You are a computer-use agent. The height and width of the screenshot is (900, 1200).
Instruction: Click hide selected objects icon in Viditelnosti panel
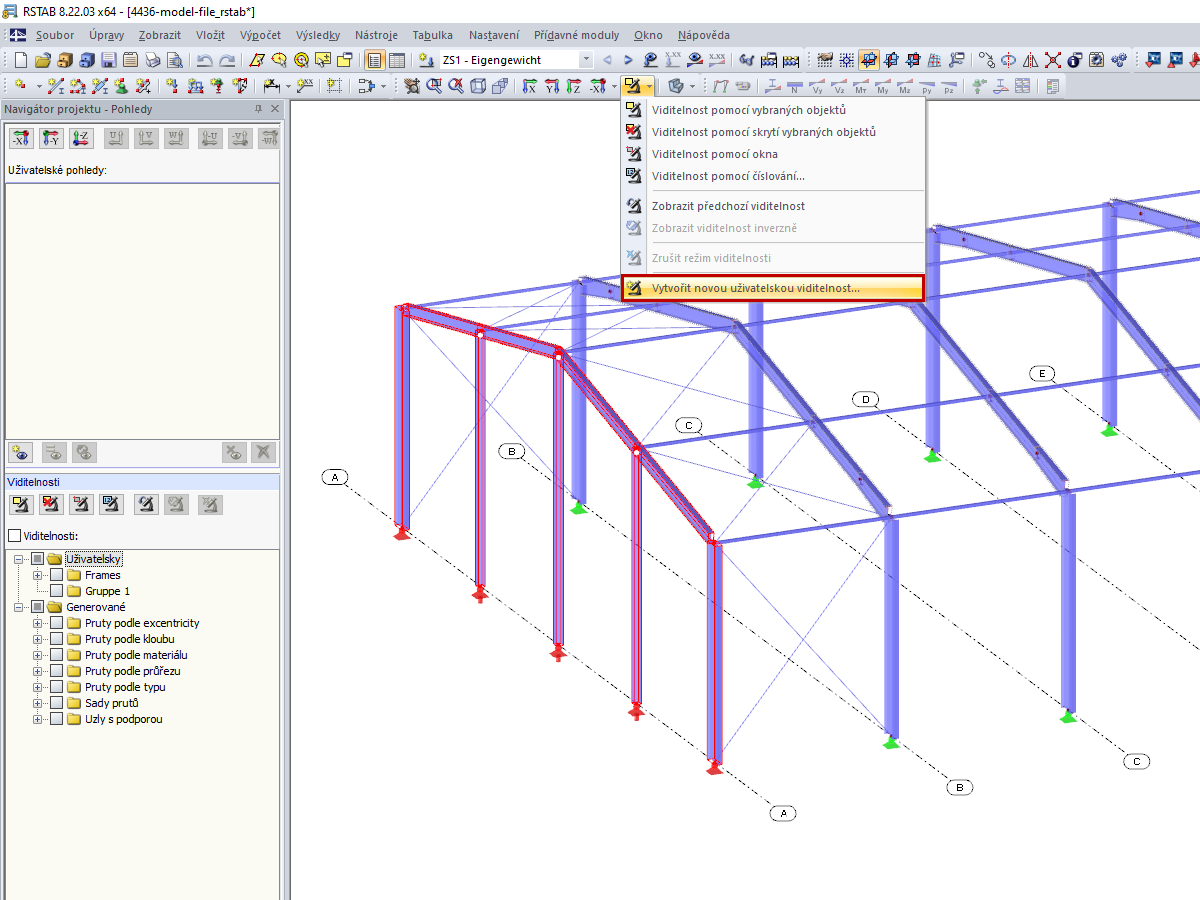[x=51, y=505]
